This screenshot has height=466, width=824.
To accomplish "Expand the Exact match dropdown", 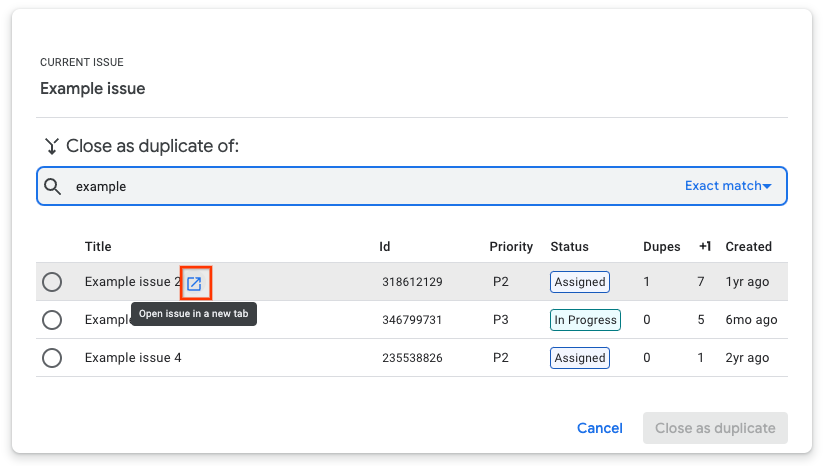I will [x=727, y=186].
